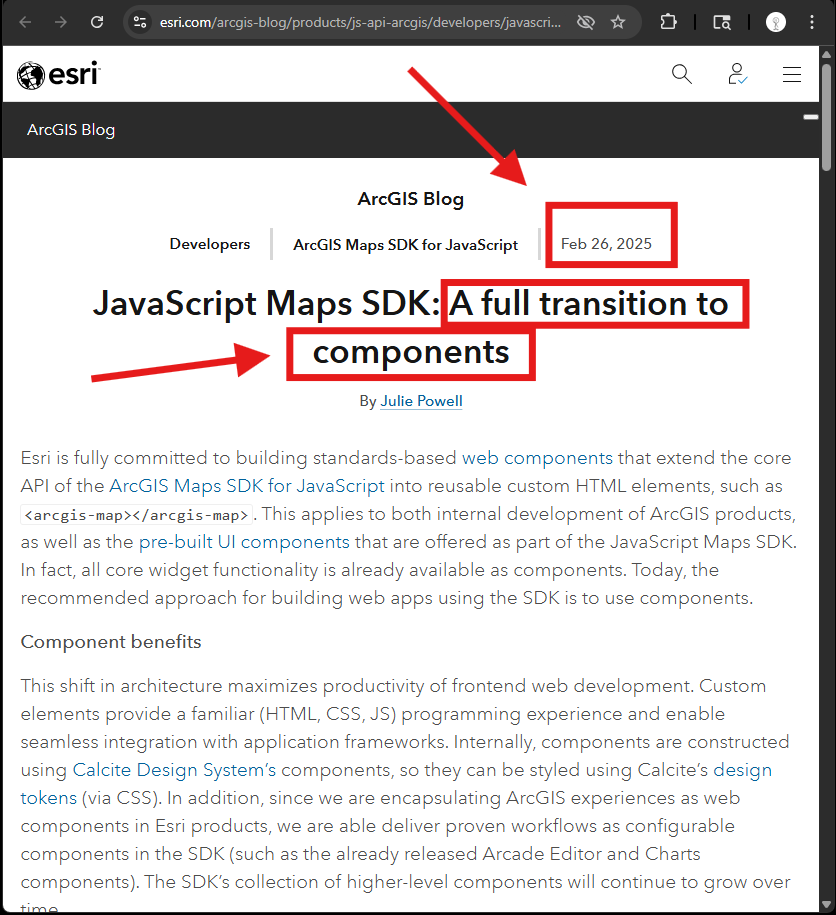The image size is (836, 915).
Task: Click the <arcgis-map></arcgis-map> code snippet
Action: click(137, 515)
